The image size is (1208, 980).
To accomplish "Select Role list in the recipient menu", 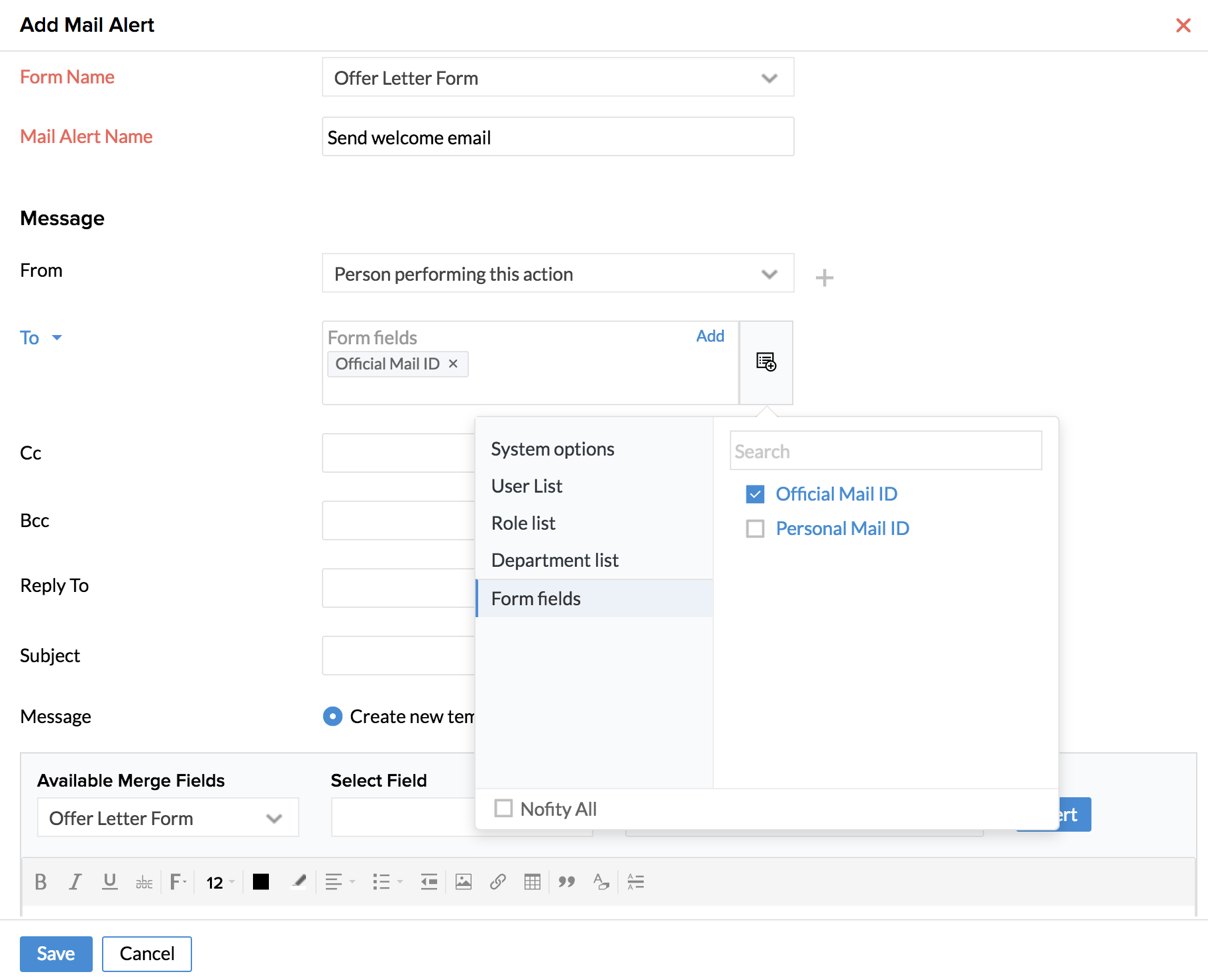I will tap(523, 523).
